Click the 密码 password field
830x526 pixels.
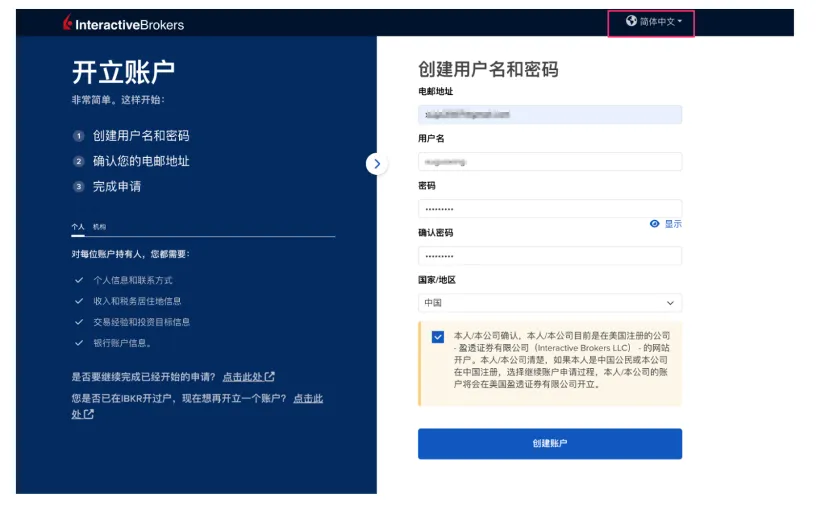(550, 208)
